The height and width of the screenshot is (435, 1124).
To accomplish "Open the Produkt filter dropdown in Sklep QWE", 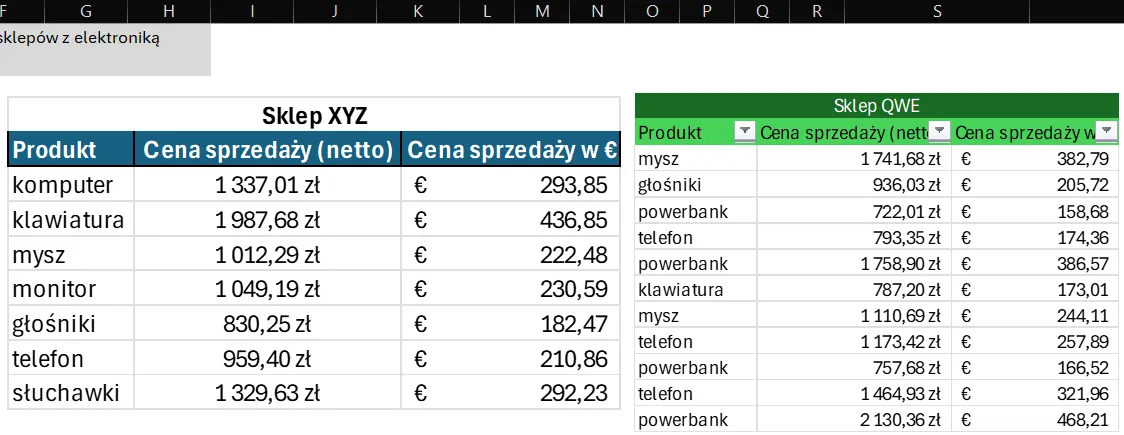I will click(744, 132).
